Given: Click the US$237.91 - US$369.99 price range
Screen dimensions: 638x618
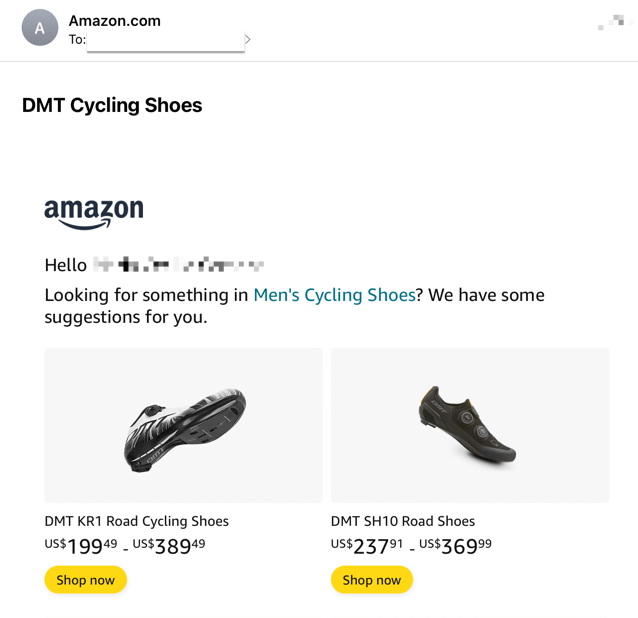Looking at the screenshot, I should [411, 546].
